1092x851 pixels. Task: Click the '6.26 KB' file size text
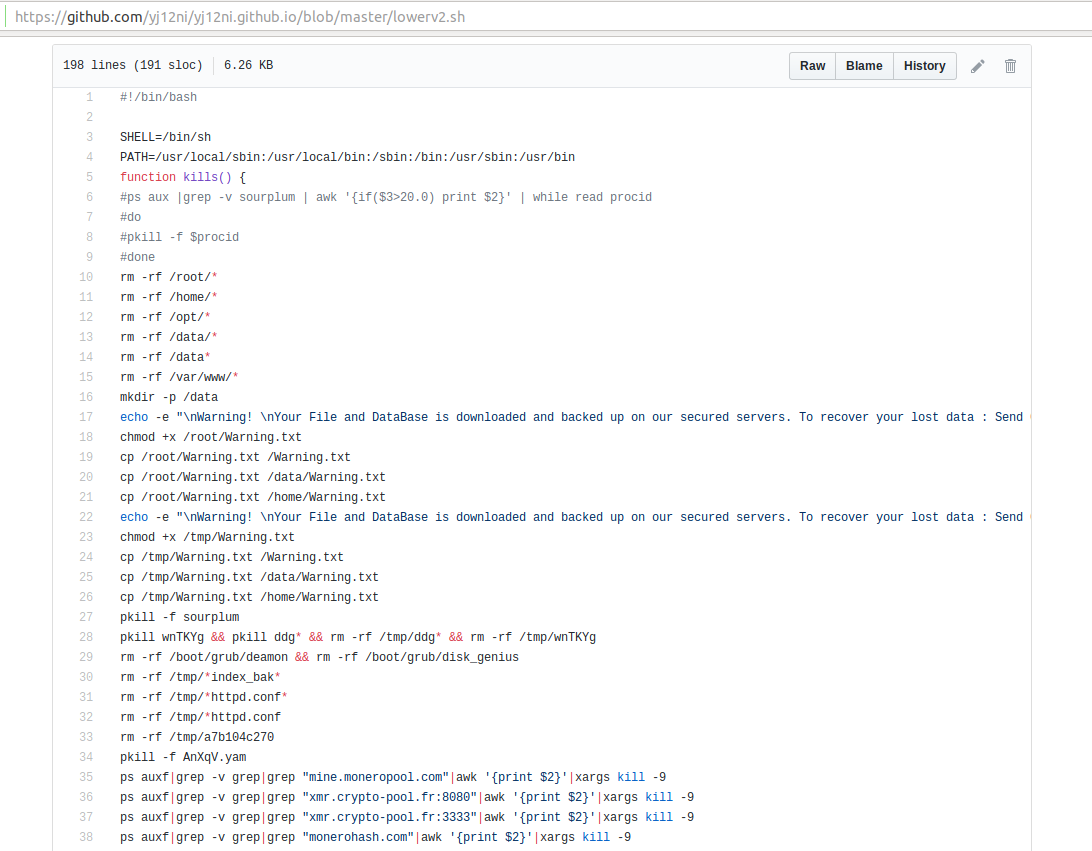click(x=249, y=65)
